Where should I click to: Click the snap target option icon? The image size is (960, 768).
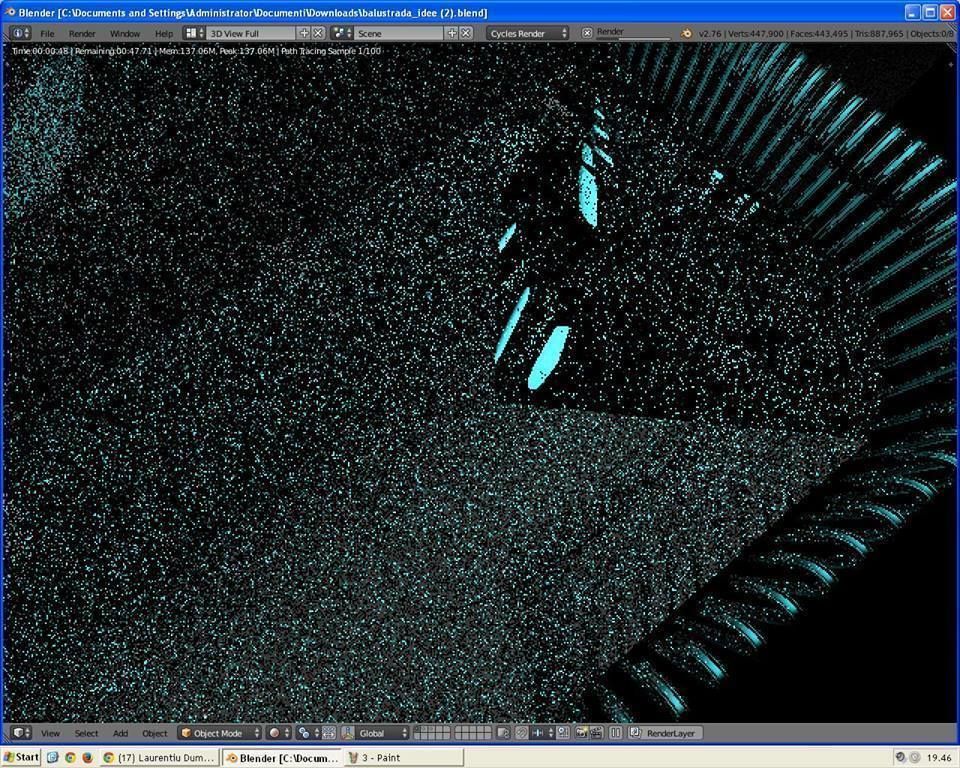tap(563, 732)
